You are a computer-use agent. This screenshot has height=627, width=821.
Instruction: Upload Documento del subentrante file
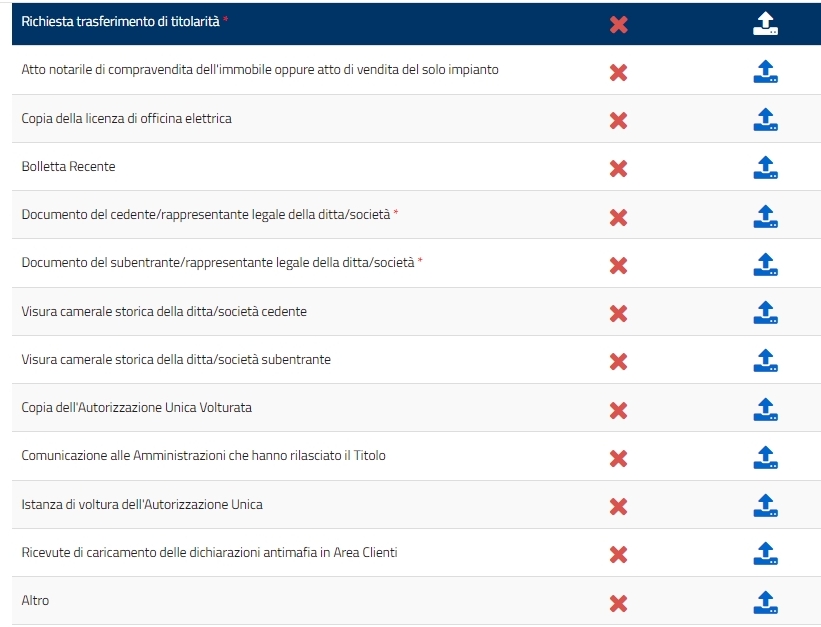765,265
